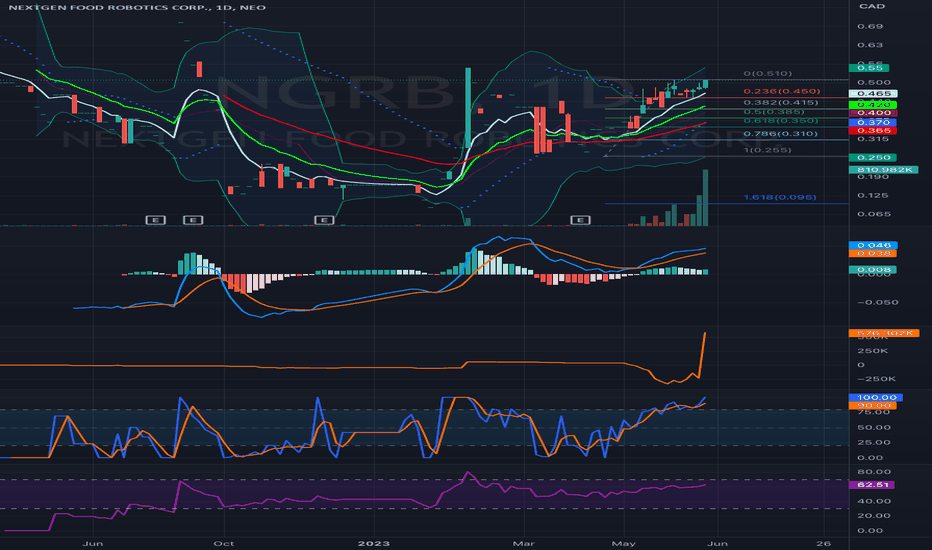Click the orange 90.00 stochastic label
Screen dimensions: 932x550
[873, 406]
